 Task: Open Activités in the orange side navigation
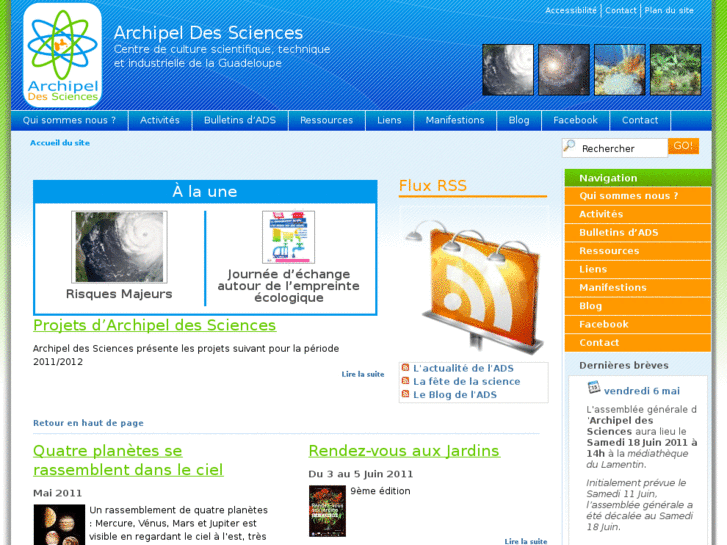pos(638,214)
